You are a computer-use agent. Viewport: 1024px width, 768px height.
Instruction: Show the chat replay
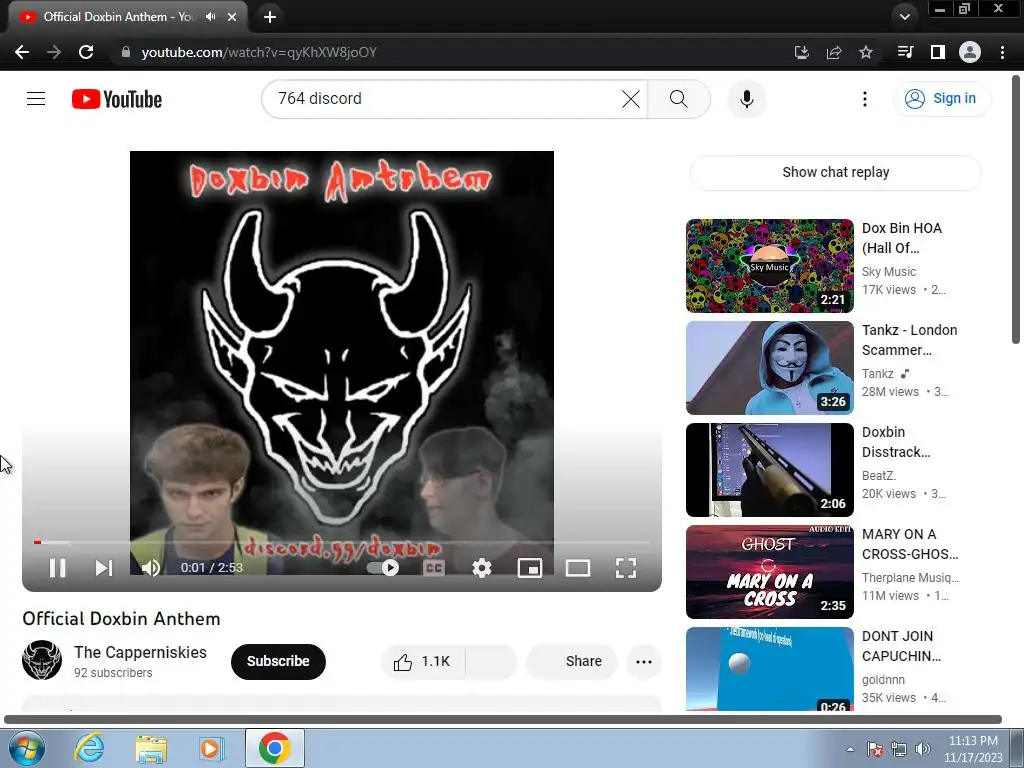[x=835, y=172]
